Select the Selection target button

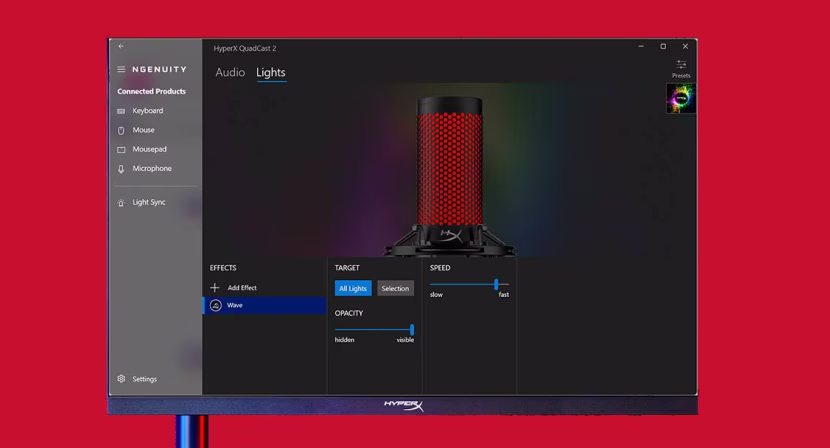coord(395,288)
